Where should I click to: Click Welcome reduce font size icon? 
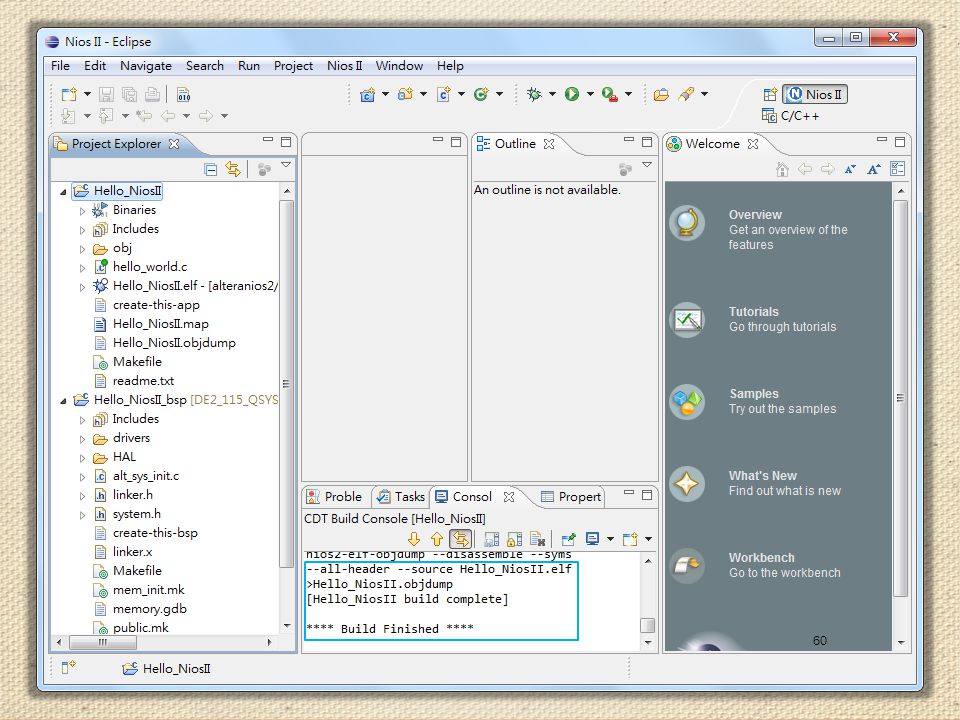(850, 170)
